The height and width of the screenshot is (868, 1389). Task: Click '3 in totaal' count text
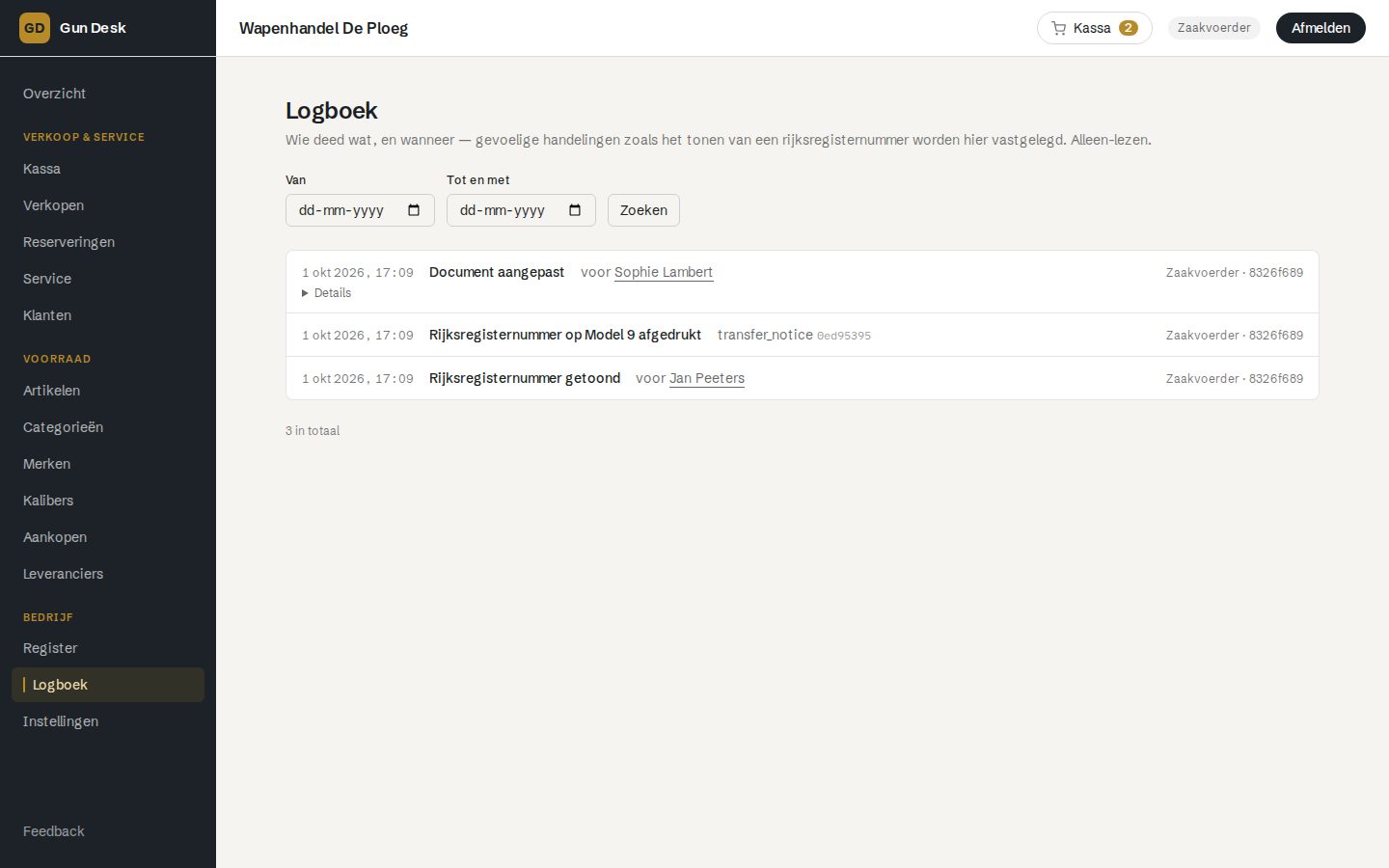click(x=313, y=431)
